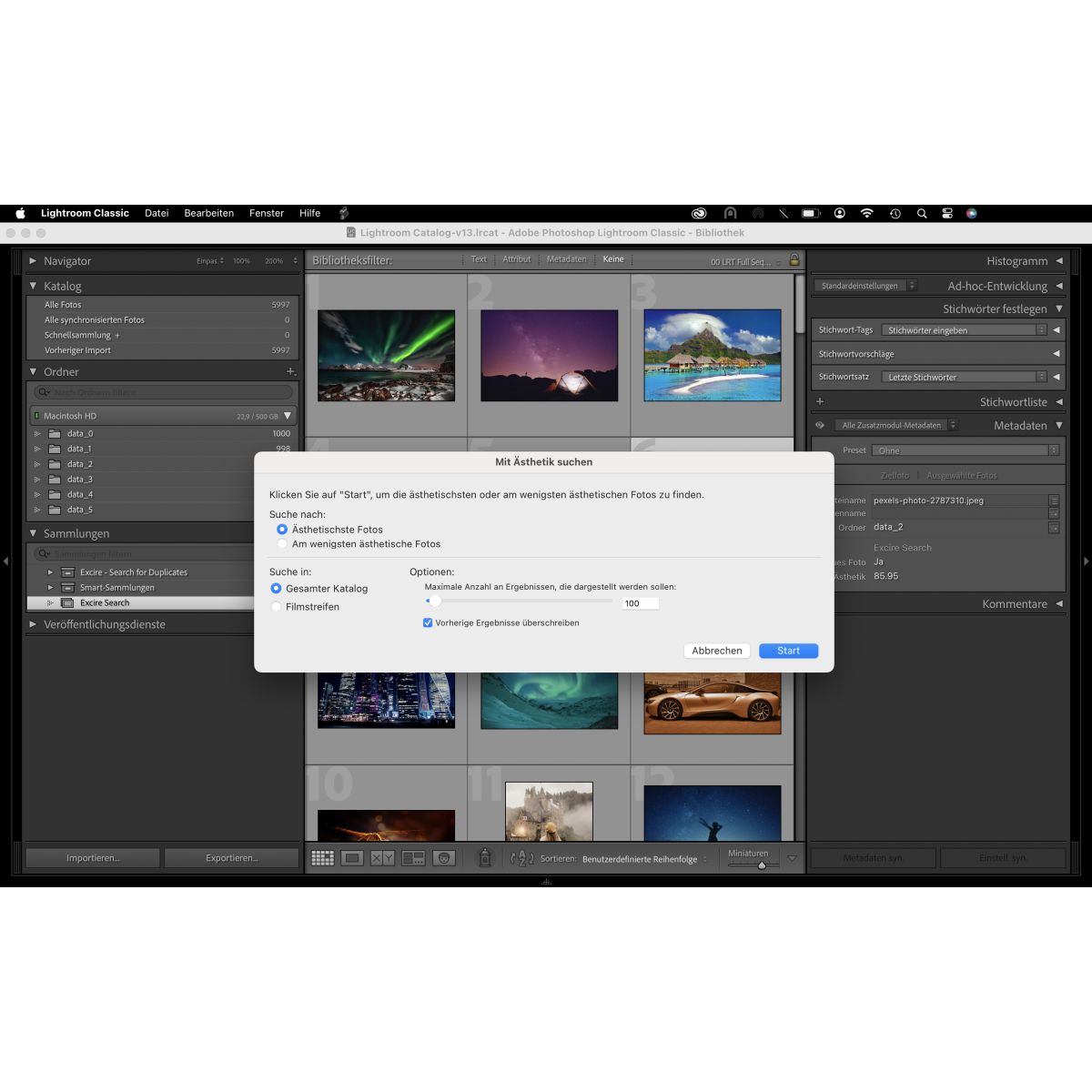Open the Standardeinstellungen preset dropdown
This screenshot has width=1092, height=1092.
[x=865, y=286]
